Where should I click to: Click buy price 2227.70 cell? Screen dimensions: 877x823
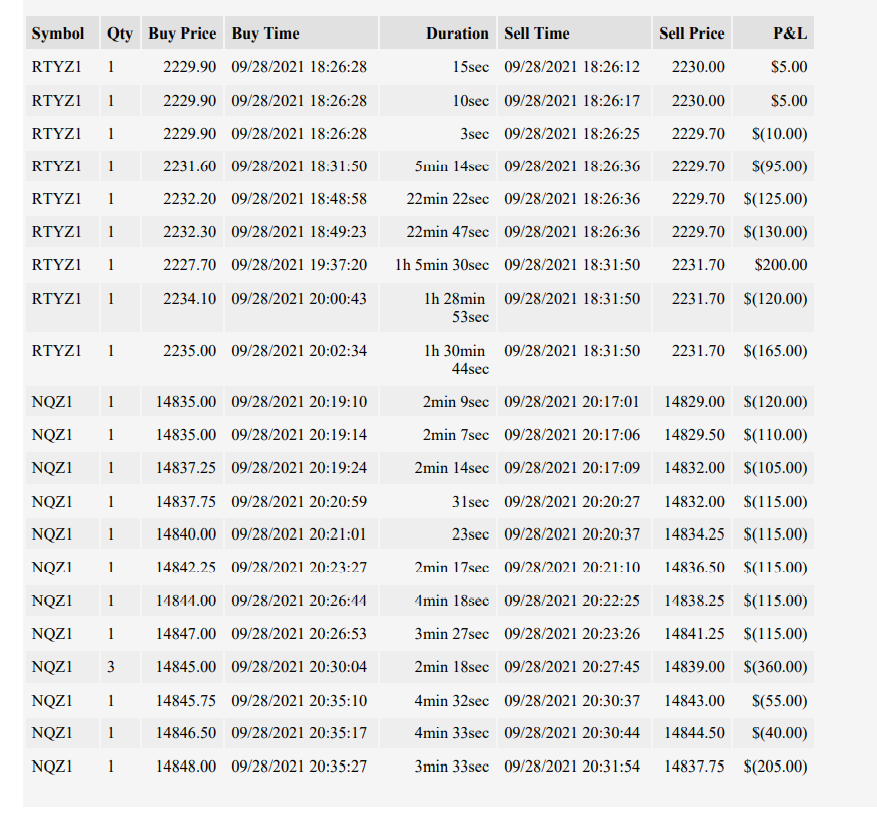pos(182,265)
